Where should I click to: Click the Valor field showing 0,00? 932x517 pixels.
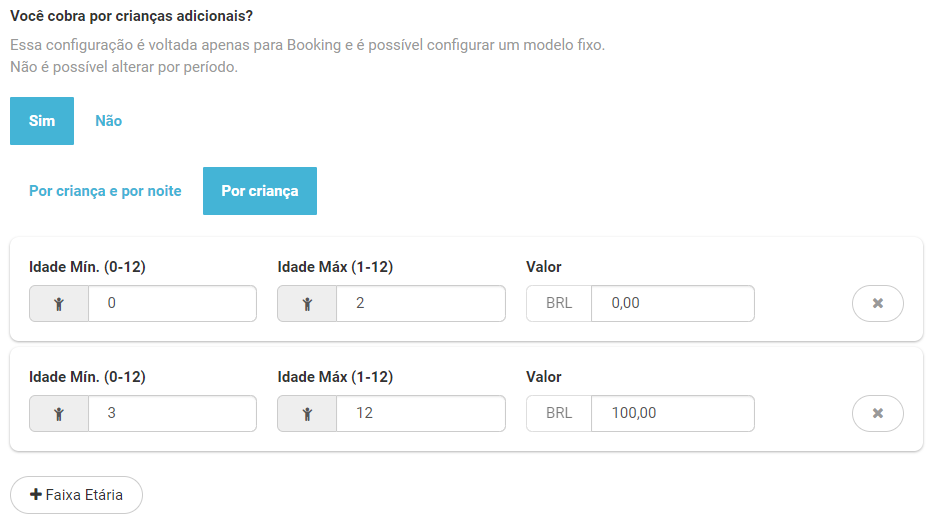(x=672, y=304)
